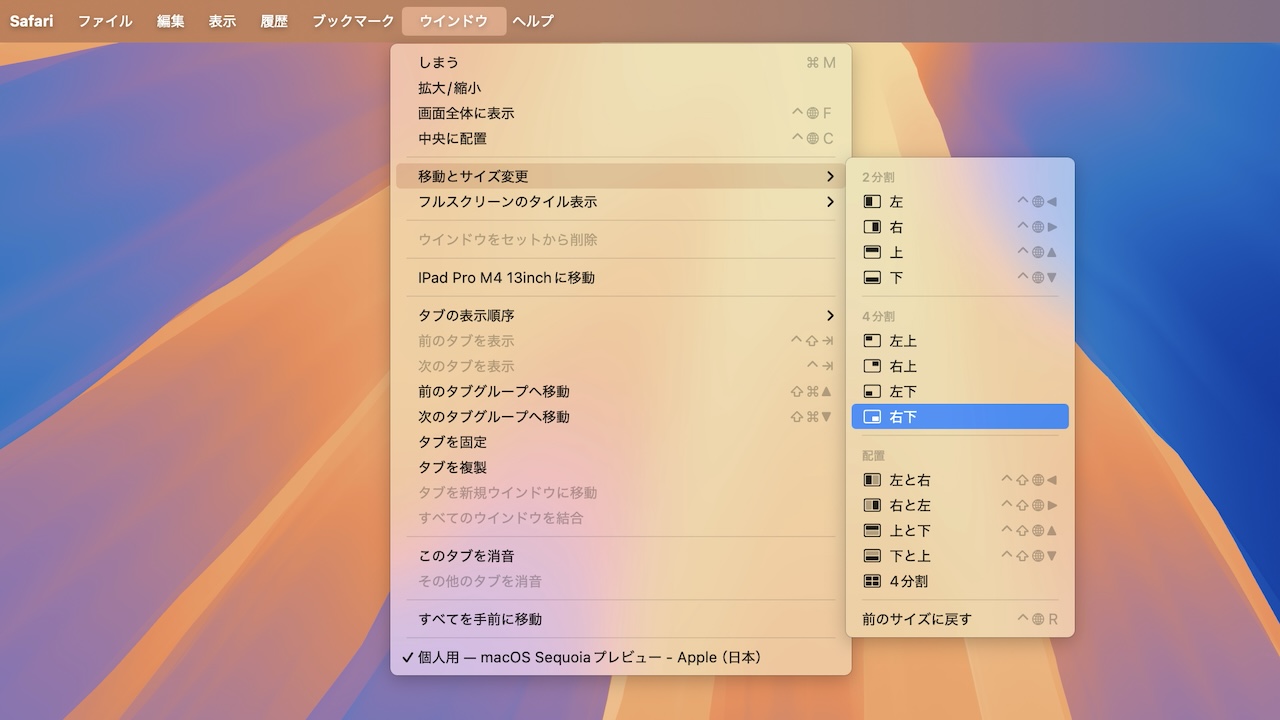Click the bottom-left quarter icon (左下)

[x=872, y=392]
